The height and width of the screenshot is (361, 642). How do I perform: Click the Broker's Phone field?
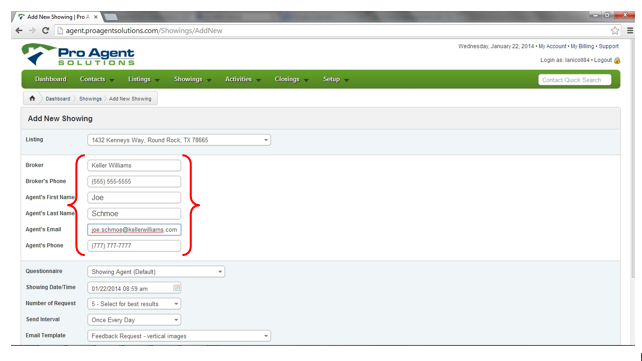pyautogui.click(x=134, y=181)
